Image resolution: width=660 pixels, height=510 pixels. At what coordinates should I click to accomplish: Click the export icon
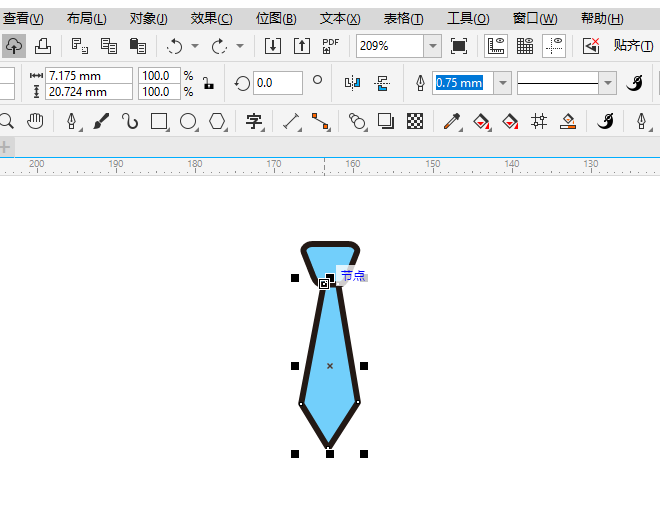tap(302, 46)
